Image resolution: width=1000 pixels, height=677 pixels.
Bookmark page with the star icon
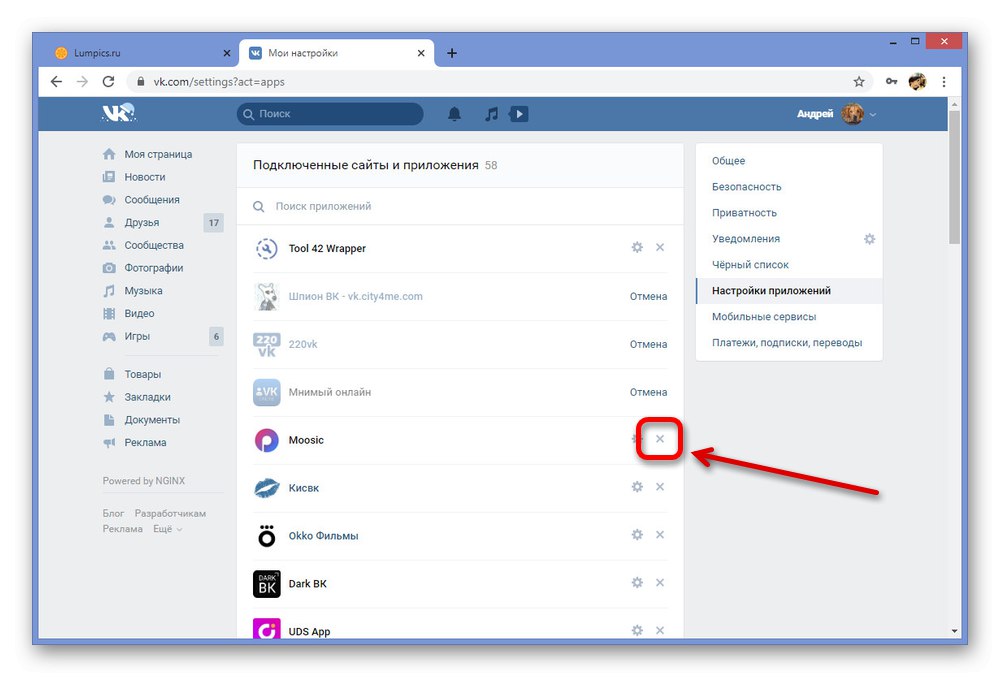(859, 82)
